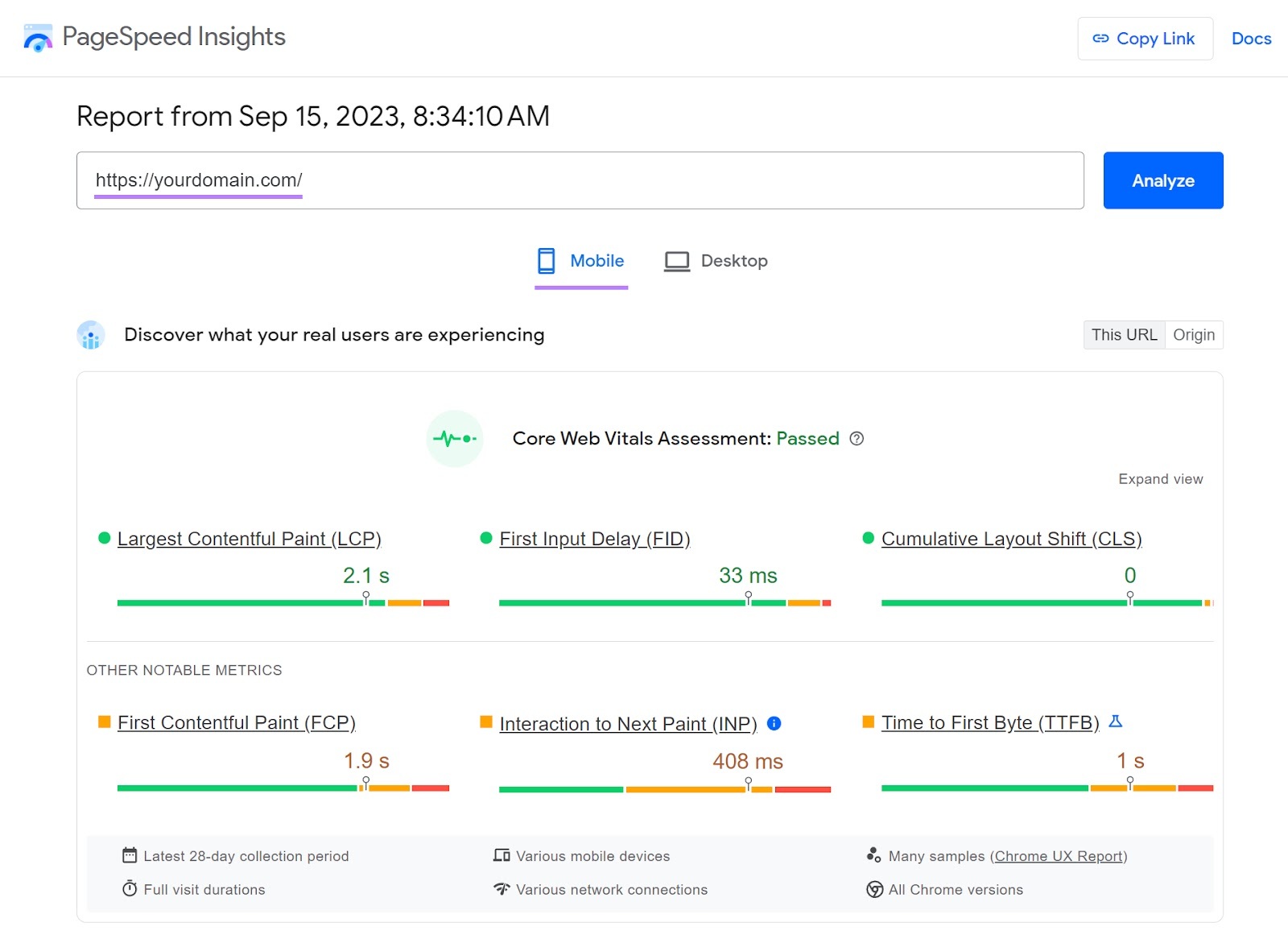Click the CLS distribution bar
The image size is (1288, 939).
point(1047,602)
